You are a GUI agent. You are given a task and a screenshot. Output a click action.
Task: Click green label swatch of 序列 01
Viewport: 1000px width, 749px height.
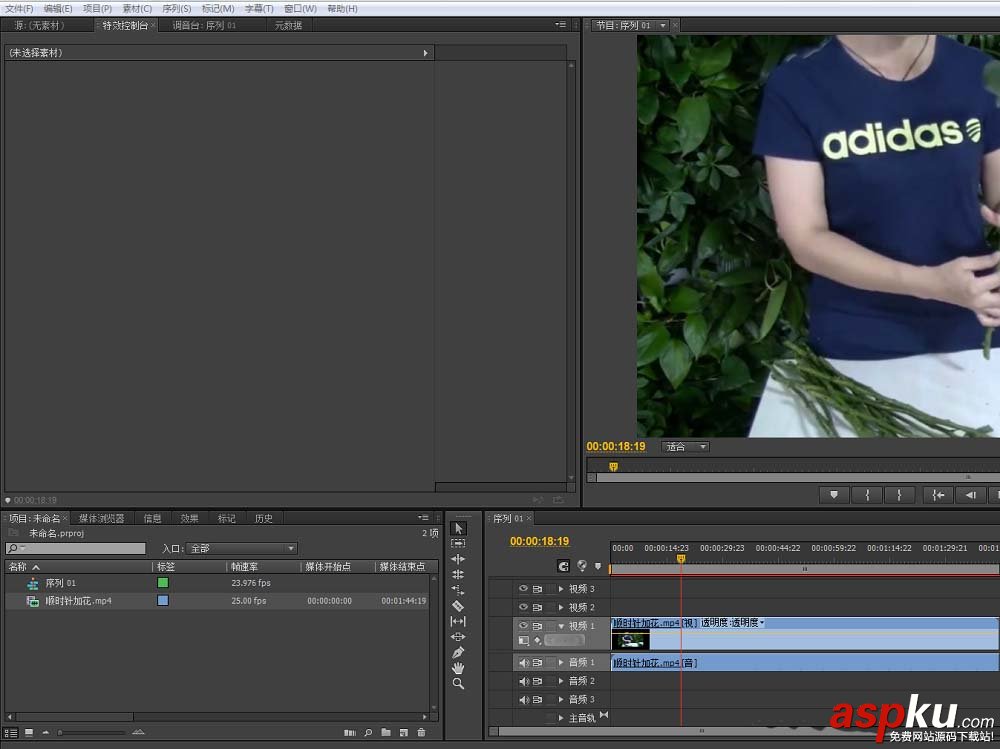point(163,582)
